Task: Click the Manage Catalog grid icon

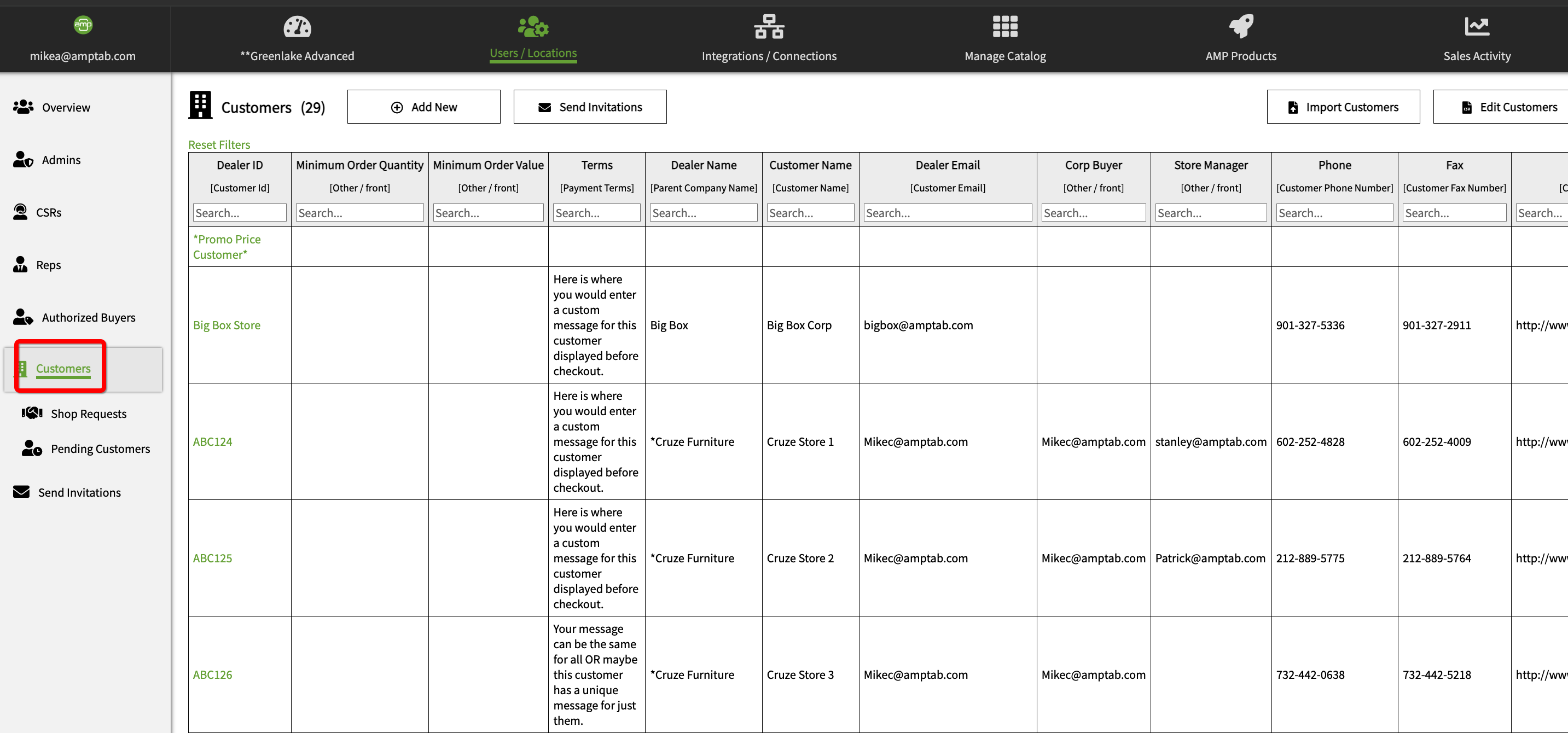Action: point(1005,27)
